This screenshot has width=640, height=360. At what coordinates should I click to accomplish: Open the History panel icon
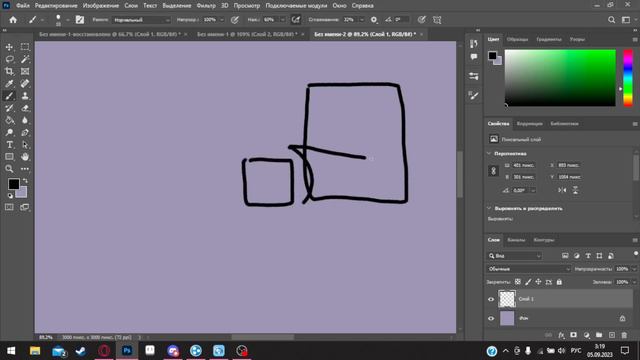pyautogui.click(x=473, y=44)
